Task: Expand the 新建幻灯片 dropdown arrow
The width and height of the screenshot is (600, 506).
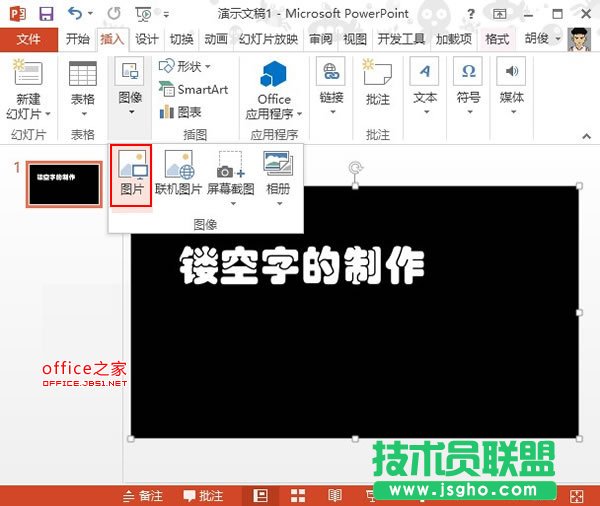Action: coord(48,114)
